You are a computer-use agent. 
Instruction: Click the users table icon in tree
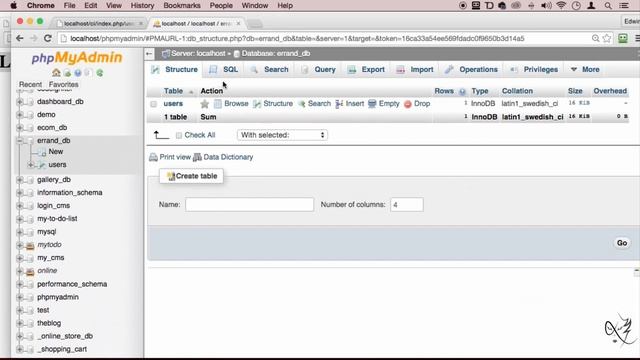click(x=42, y=165)
